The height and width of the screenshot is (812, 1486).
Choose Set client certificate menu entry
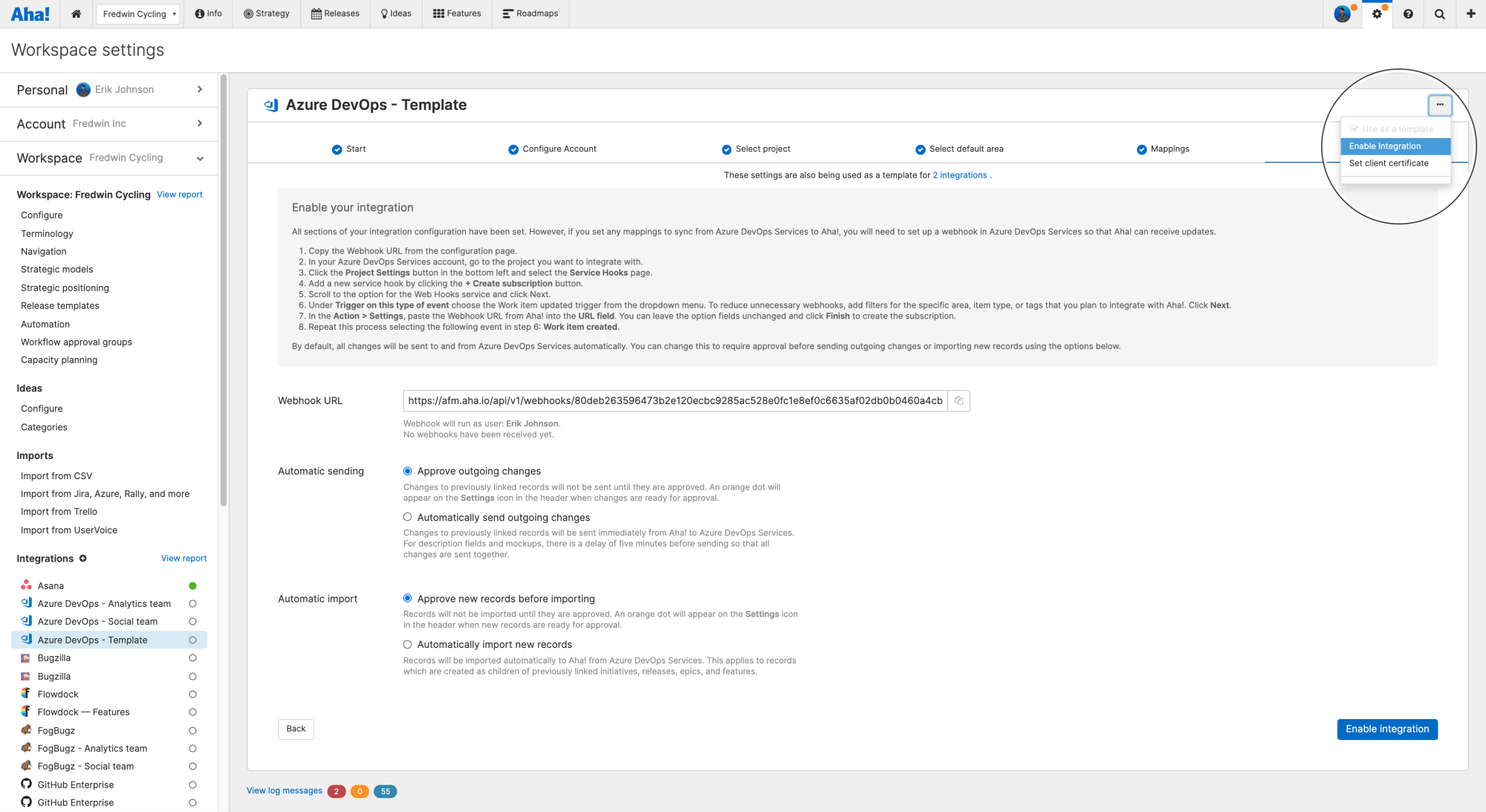(1389, 163)
